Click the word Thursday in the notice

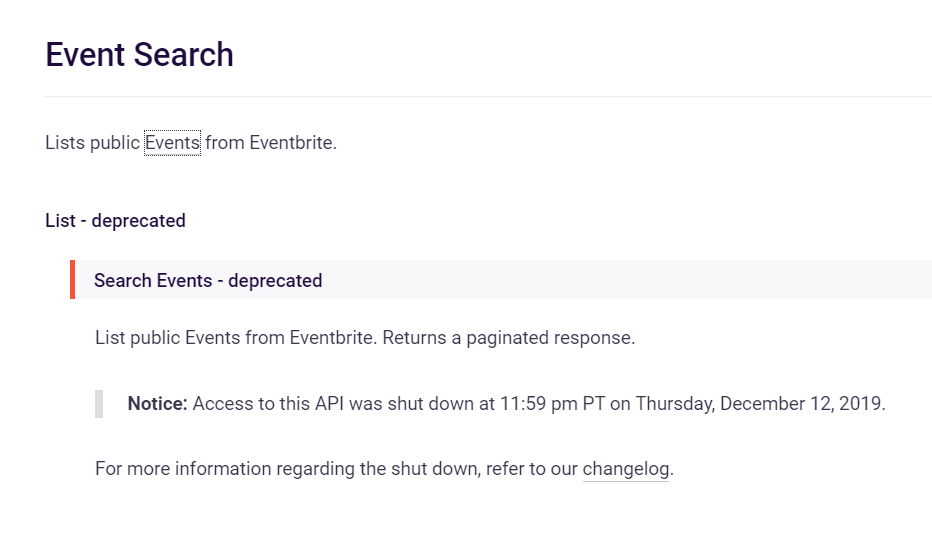click(x=674, y=404)
